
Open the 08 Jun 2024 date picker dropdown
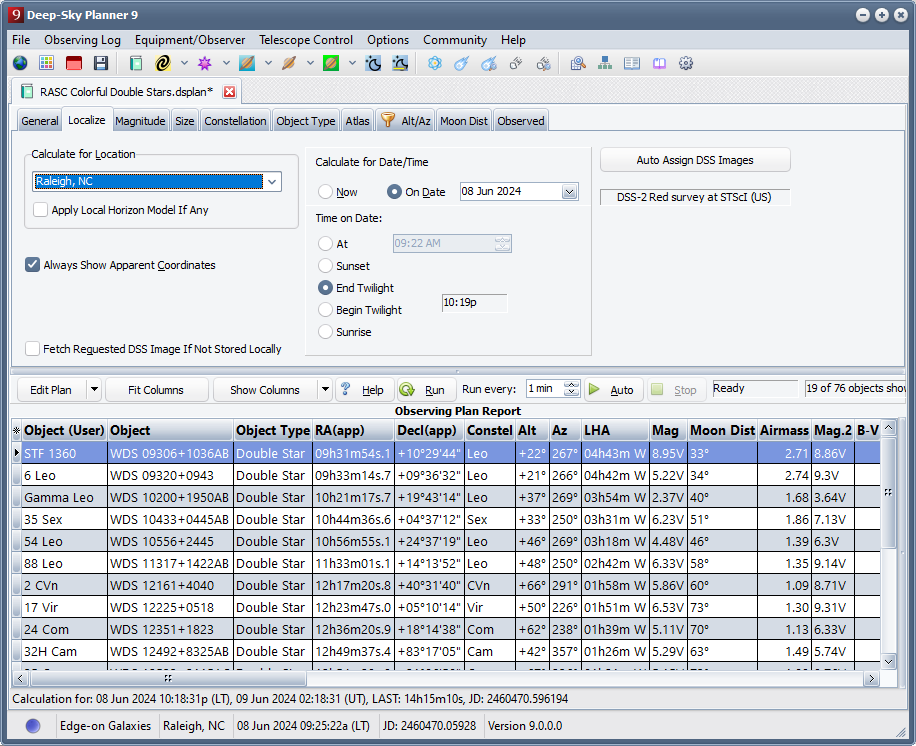(569, 192)
